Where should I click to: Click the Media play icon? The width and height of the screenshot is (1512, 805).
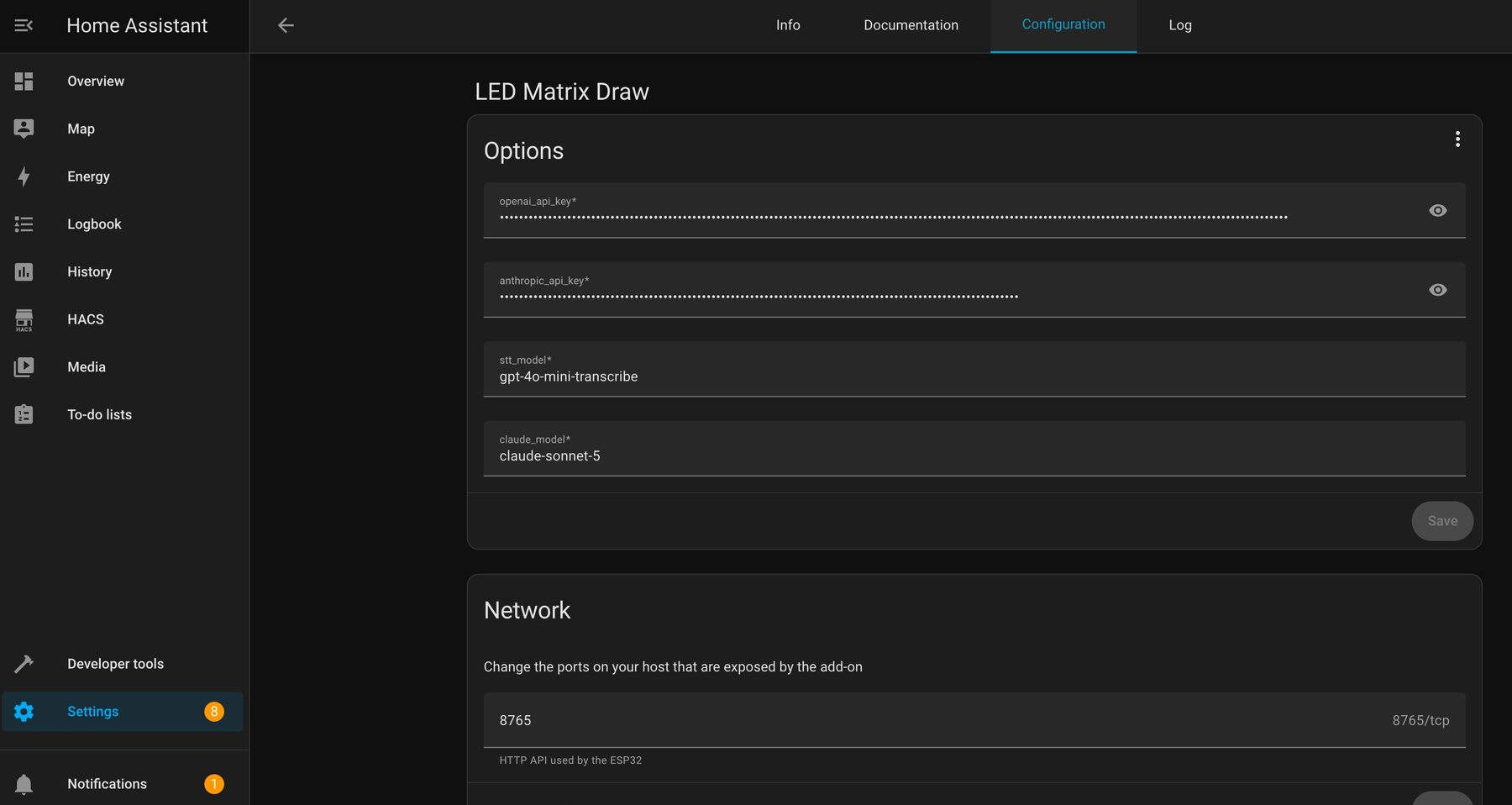coord(24,367)
